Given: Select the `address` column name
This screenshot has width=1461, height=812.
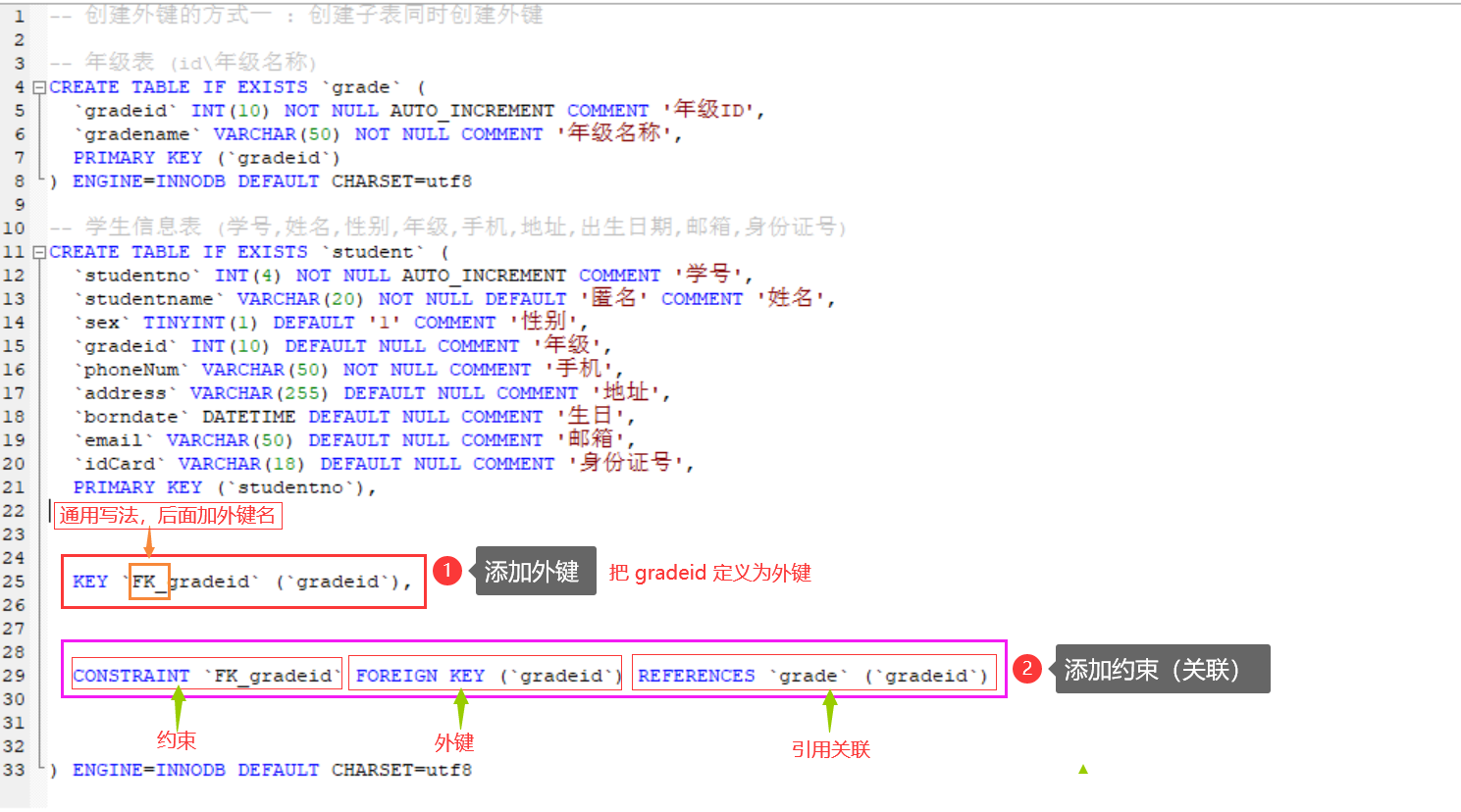Looking at the screenshot, I should point(126,393).
